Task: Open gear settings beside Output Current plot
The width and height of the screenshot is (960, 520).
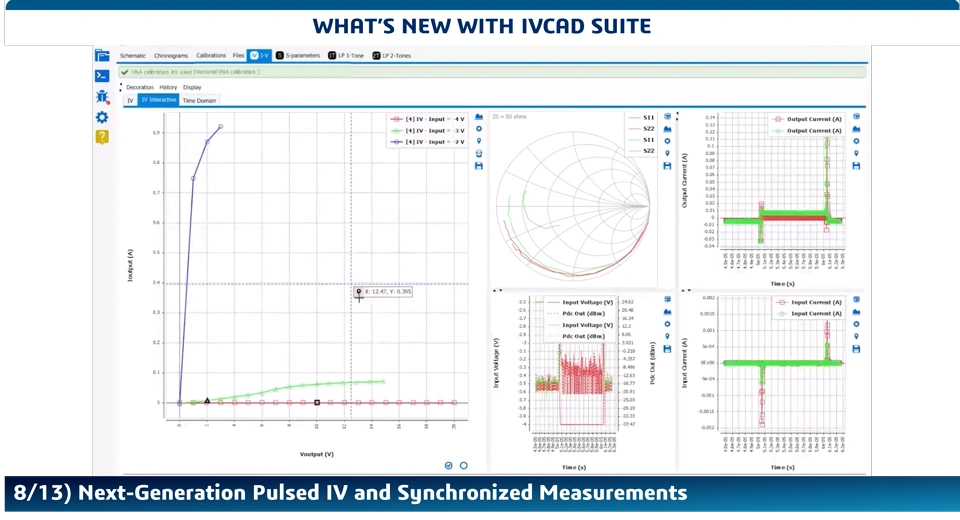Action: 856,141
